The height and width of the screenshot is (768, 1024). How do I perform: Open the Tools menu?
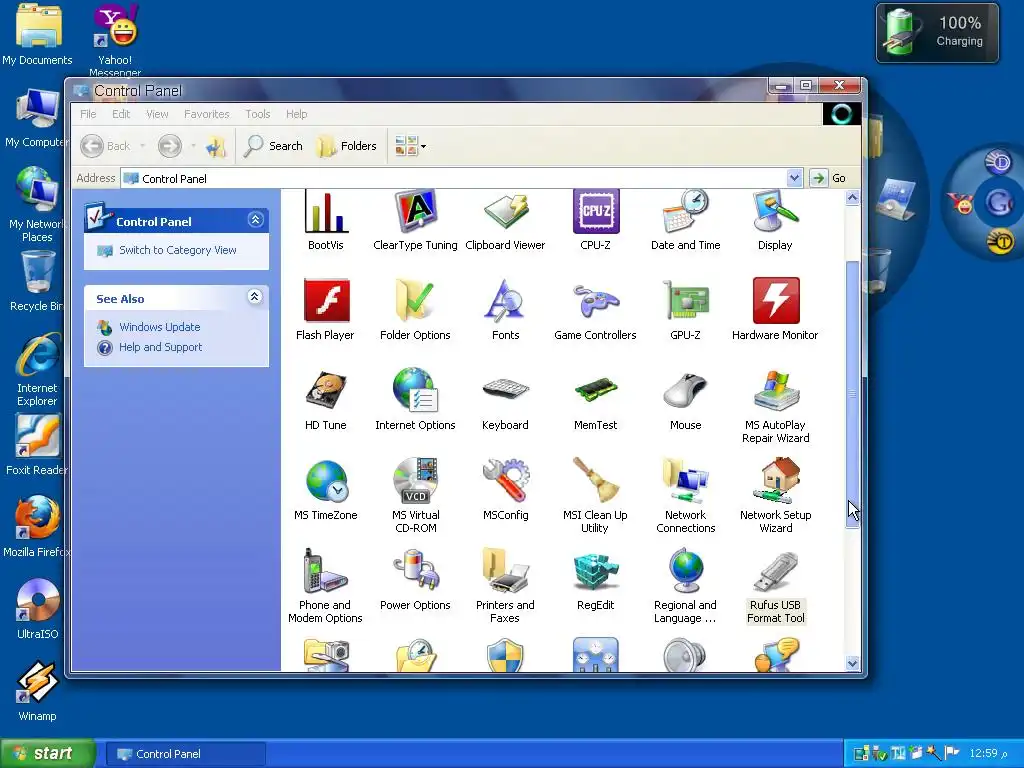point(257,114)
